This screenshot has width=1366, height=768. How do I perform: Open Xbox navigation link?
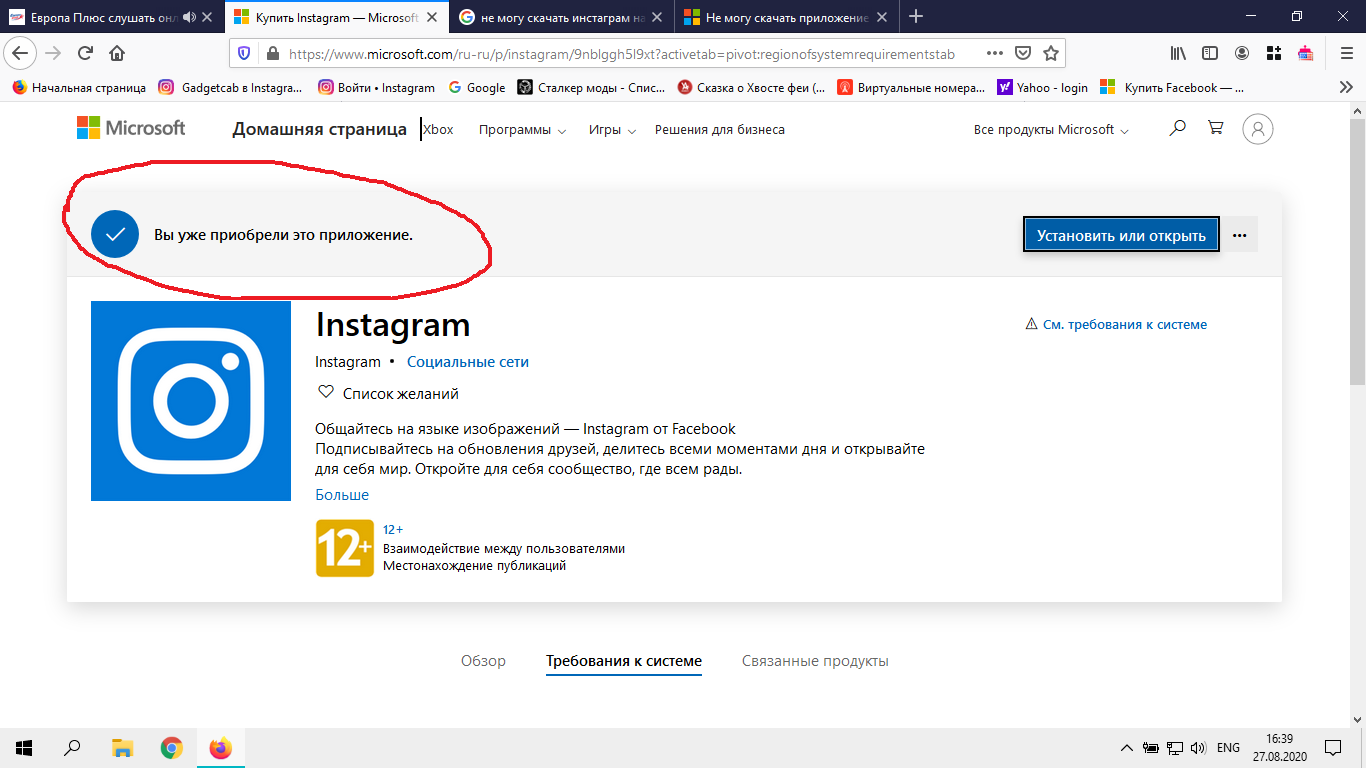438,130
